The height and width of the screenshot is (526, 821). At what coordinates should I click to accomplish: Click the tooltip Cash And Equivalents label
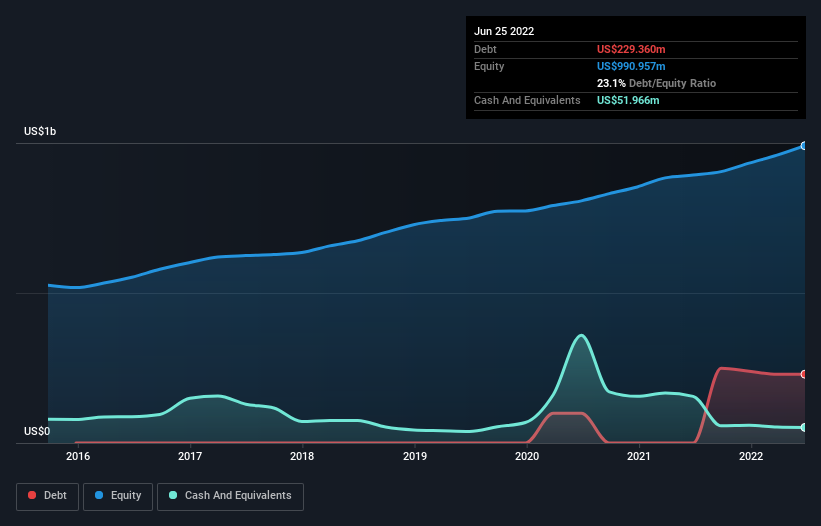coord(527,100)
